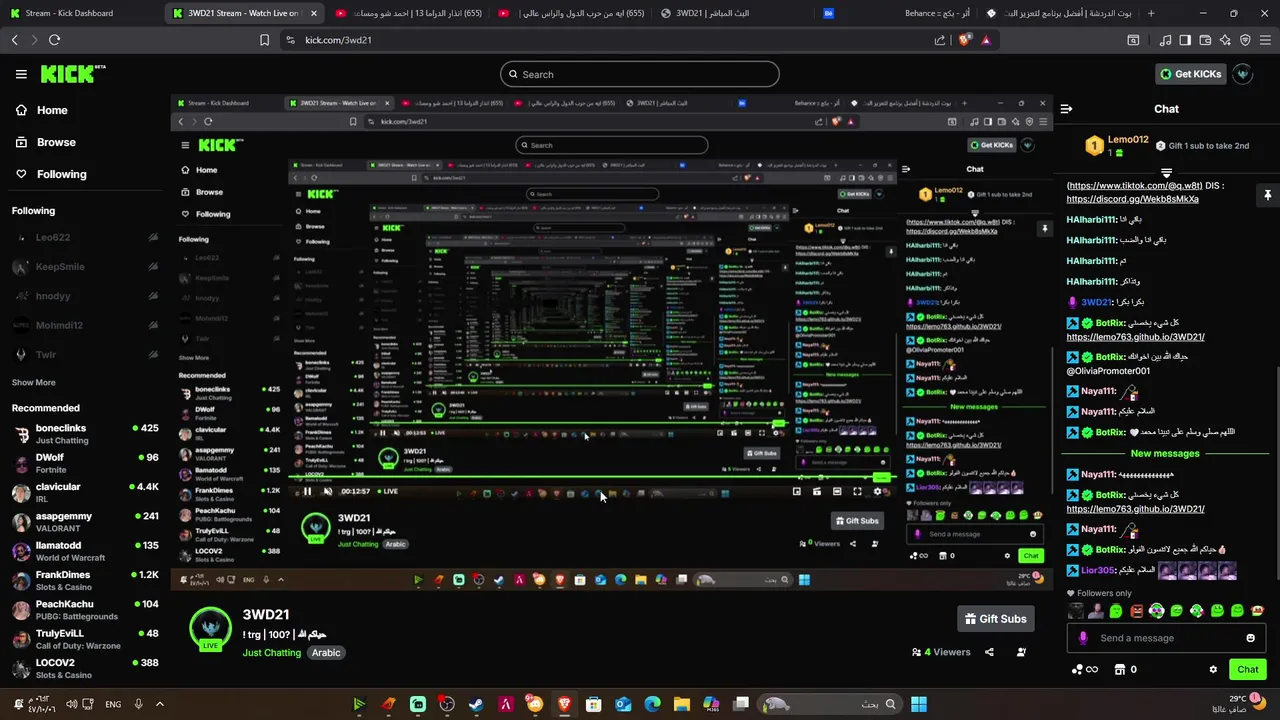The height and width of the screenshot is (720, 1280).
Task: Open File Explorer from taskbar
Action: pos(681,704)
